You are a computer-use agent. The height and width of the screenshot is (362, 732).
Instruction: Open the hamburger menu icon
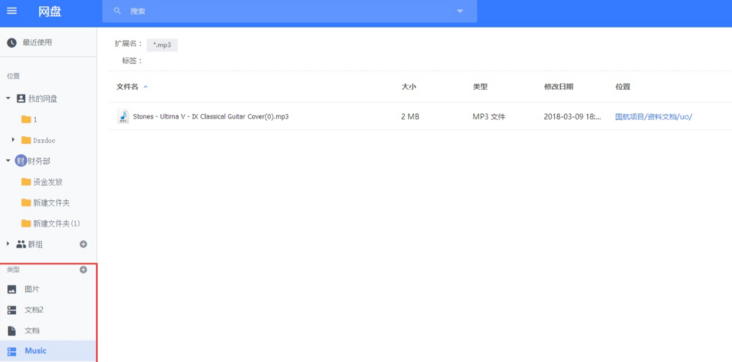point(12,11)
